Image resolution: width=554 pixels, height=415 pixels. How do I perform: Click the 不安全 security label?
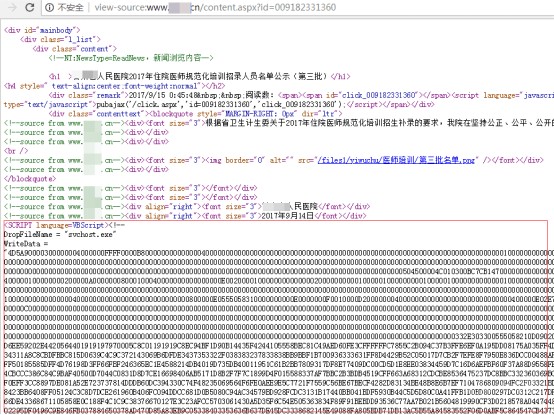(70, 7)
